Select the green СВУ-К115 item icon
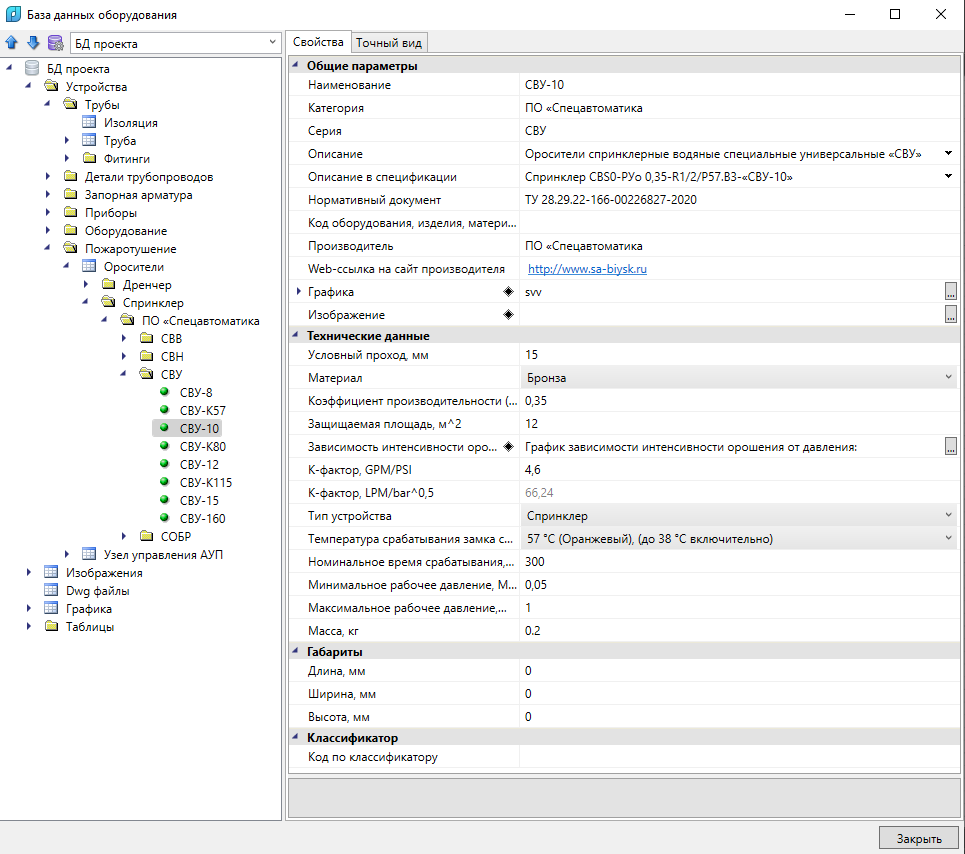Viewport: 965px width, 854px height. point(164,481)
